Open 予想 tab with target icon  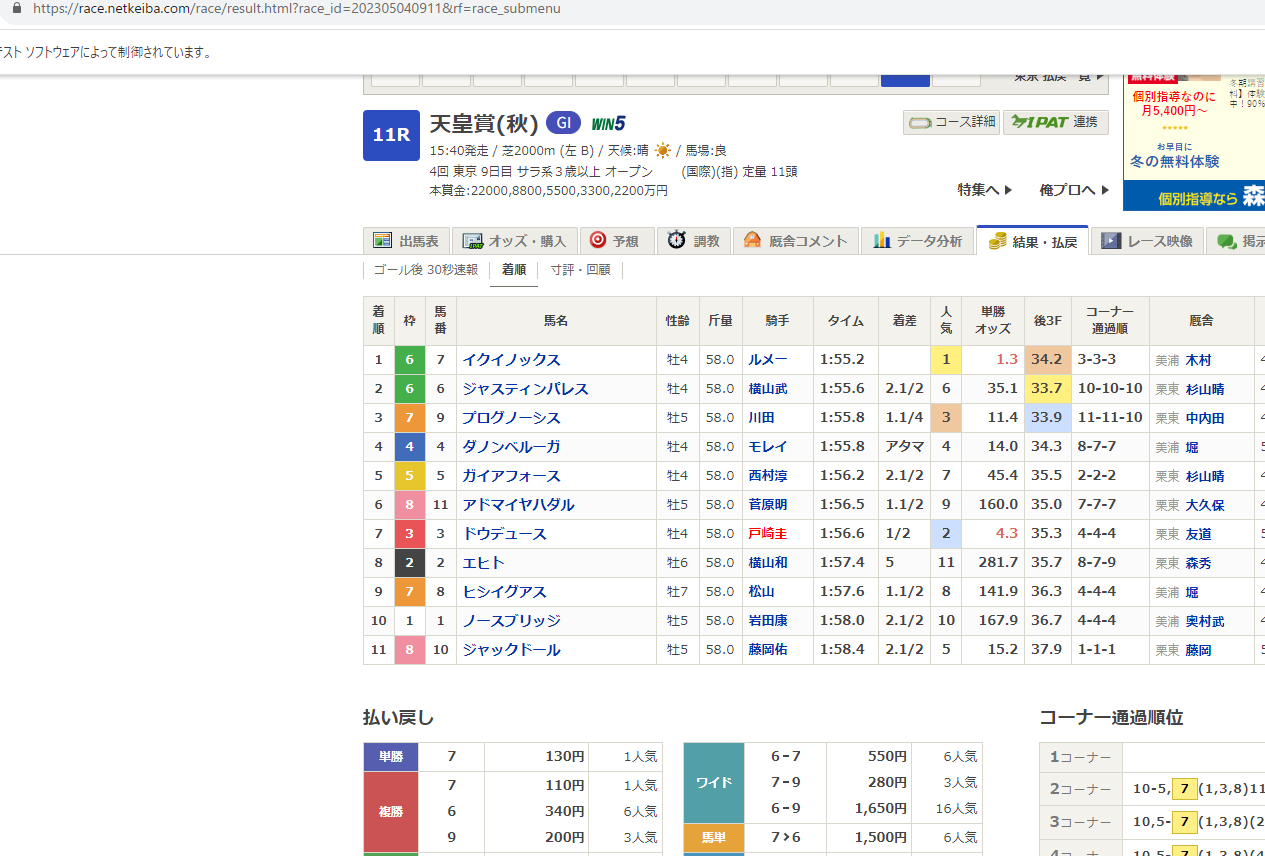pos(615,241)
